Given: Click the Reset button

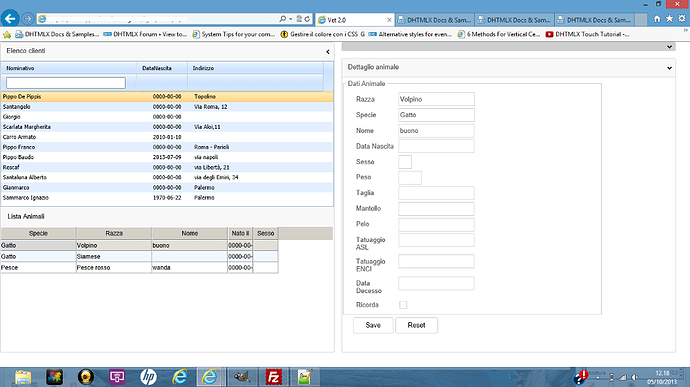Looking at the screenshot, I should (x=416, y=325).
